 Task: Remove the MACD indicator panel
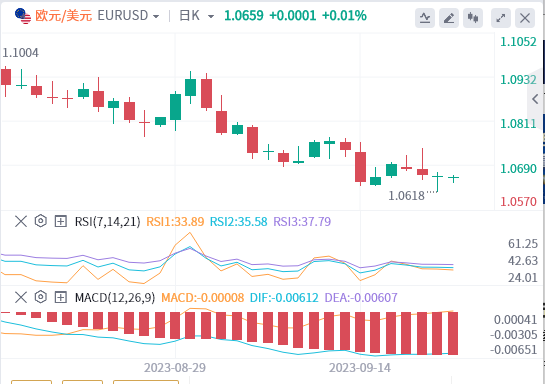(x=21, y=297)
